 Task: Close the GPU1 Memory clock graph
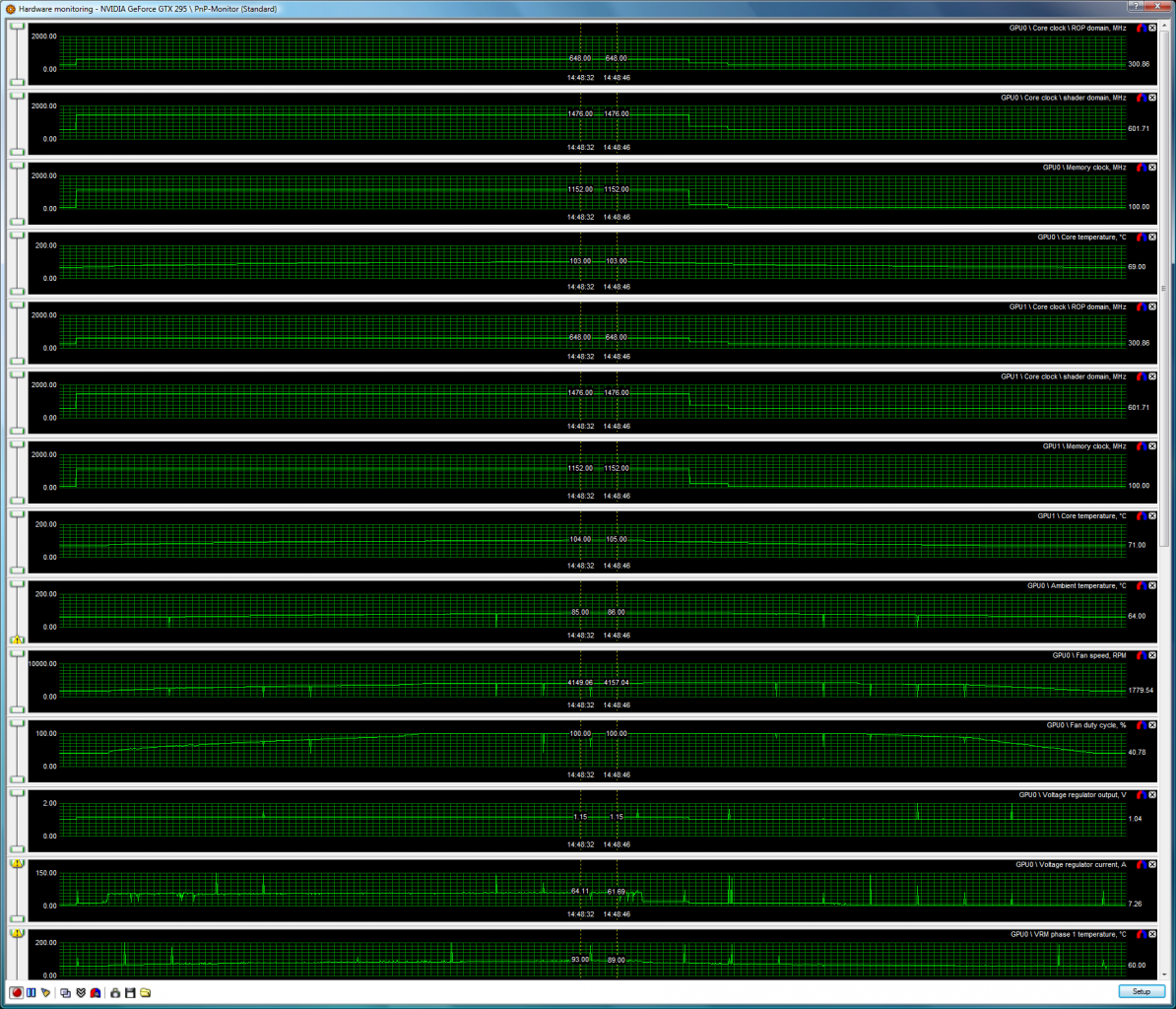coord(1152,446)
